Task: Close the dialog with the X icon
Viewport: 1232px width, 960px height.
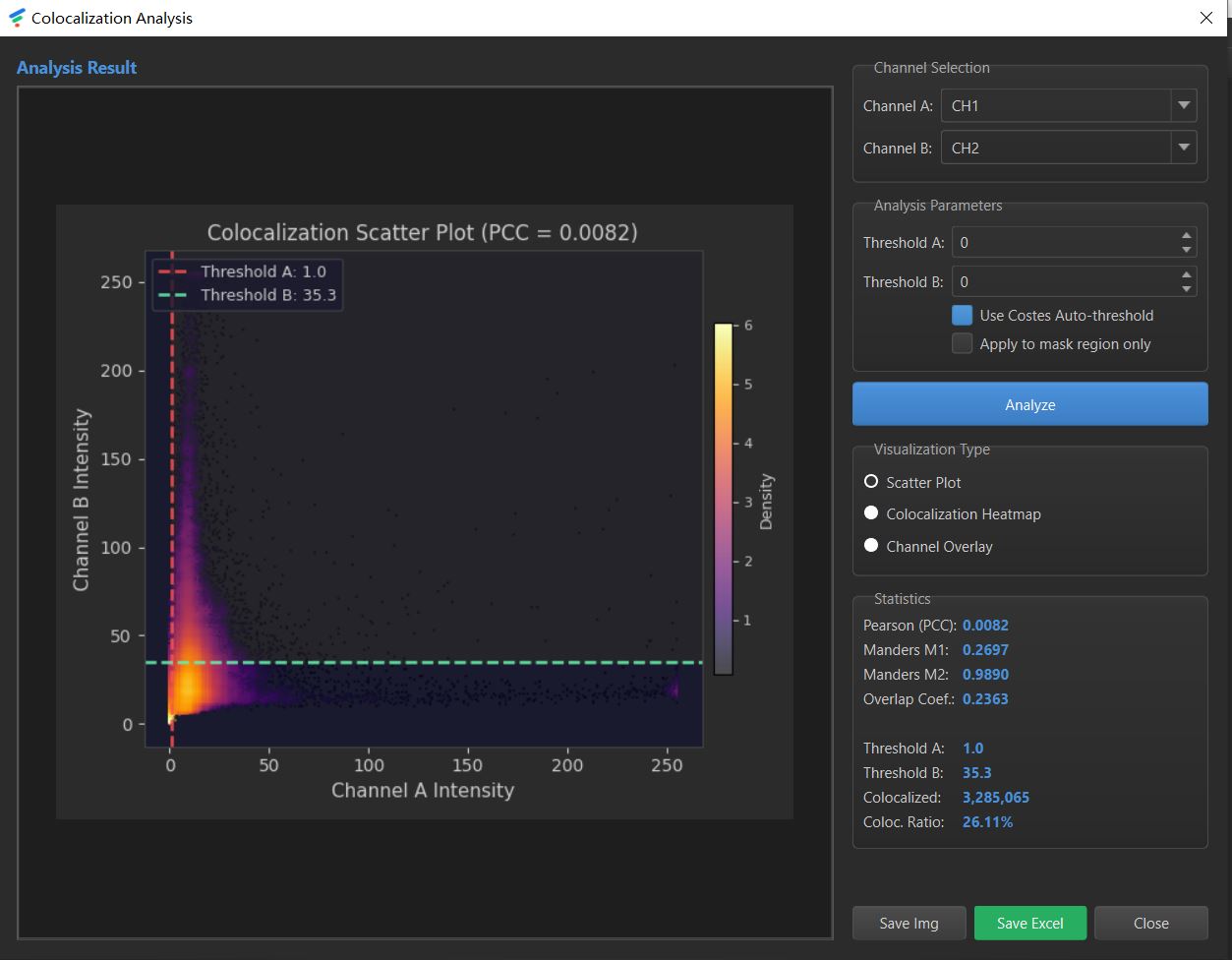Action: [x=1206, y=18]
